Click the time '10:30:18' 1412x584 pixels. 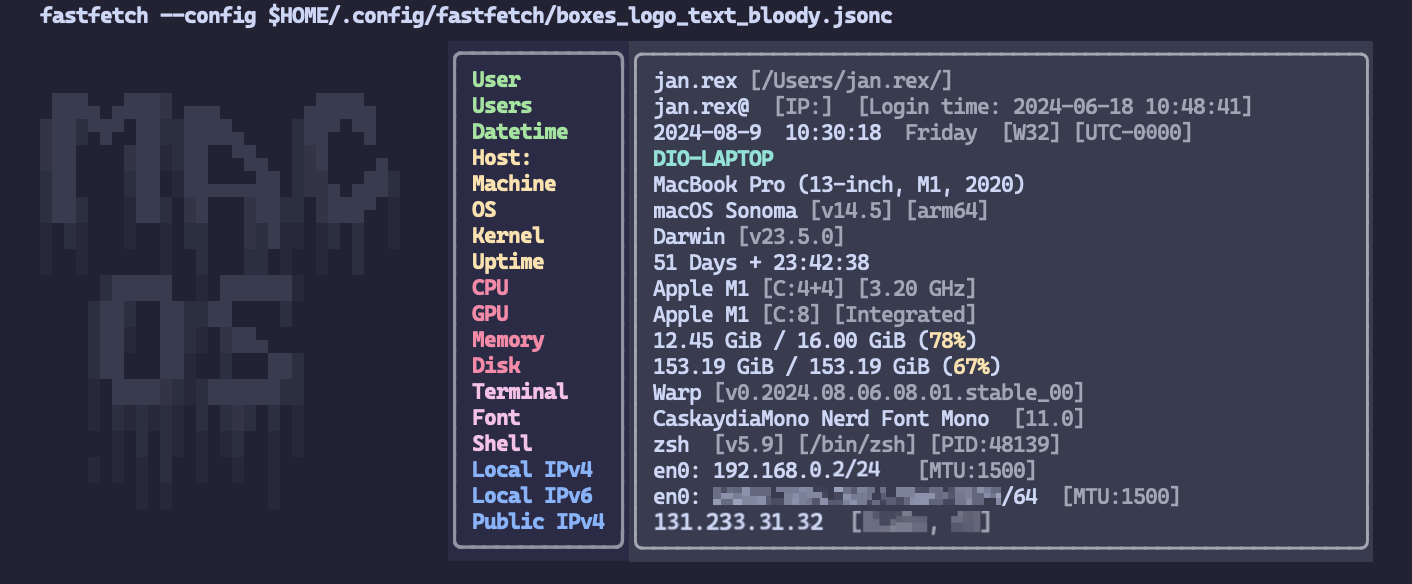coord(833,132)
